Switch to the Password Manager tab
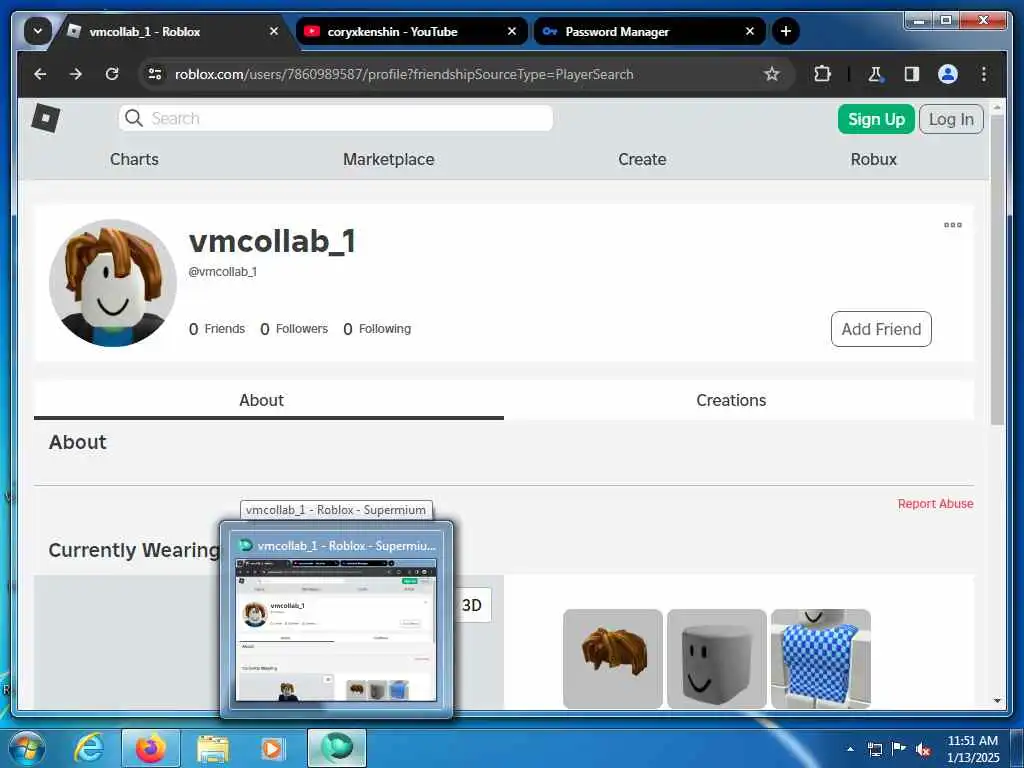 pyautogui.click(x=649, y=31)
